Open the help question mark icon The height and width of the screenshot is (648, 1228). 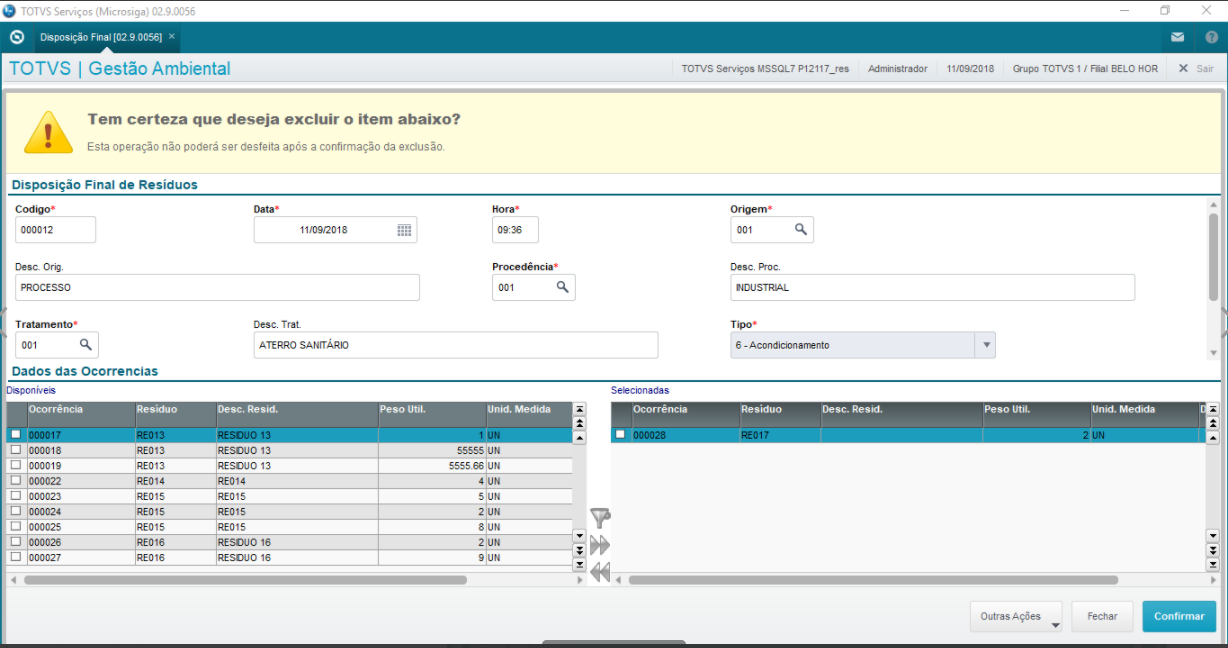1210,37
